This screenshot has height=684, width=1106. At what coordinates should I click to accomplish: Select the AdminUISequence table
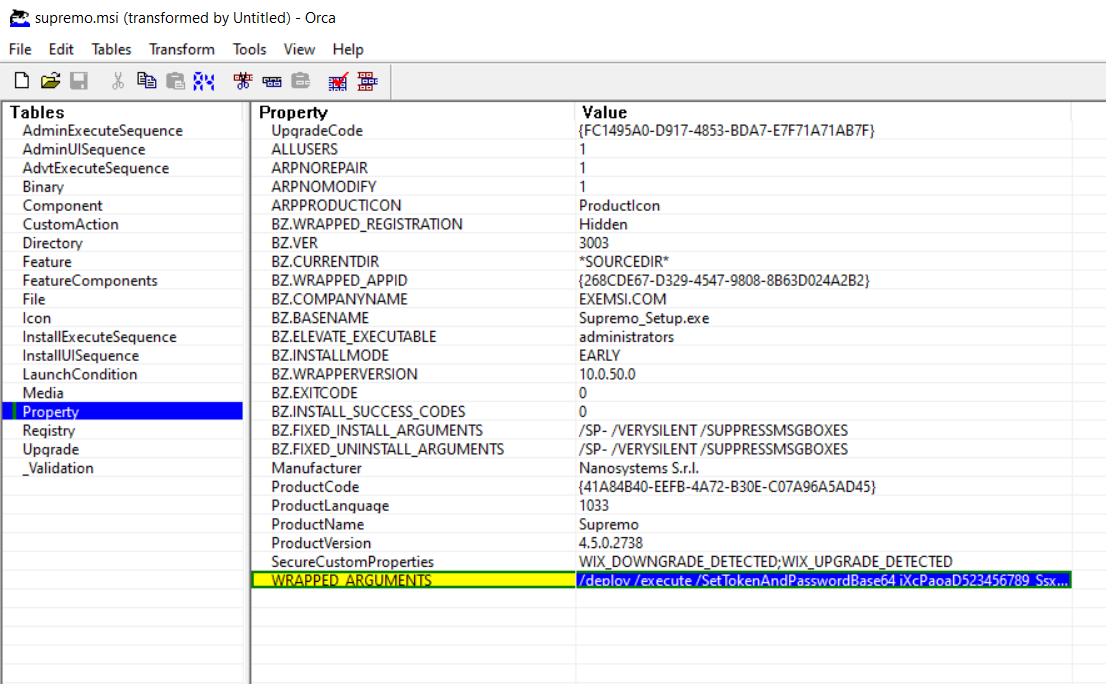click(x=84, y=149)
